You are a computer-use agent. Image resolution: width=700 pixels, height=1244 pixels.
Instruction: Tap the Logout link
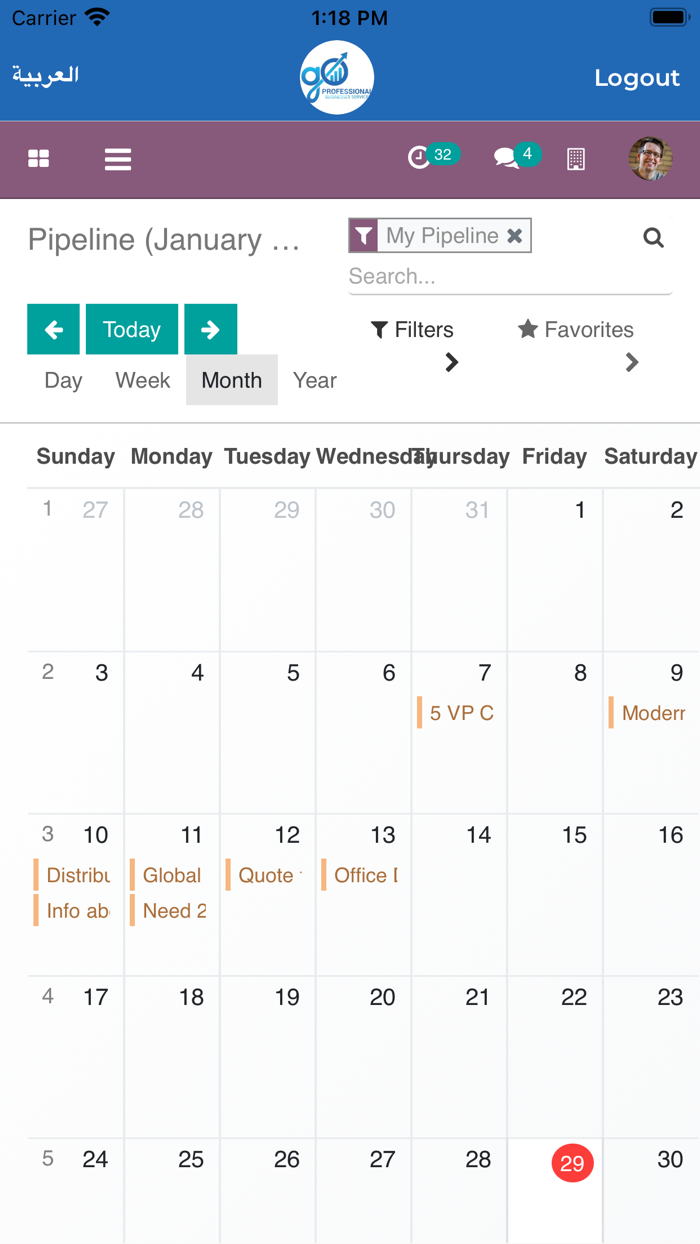point(637,78)
